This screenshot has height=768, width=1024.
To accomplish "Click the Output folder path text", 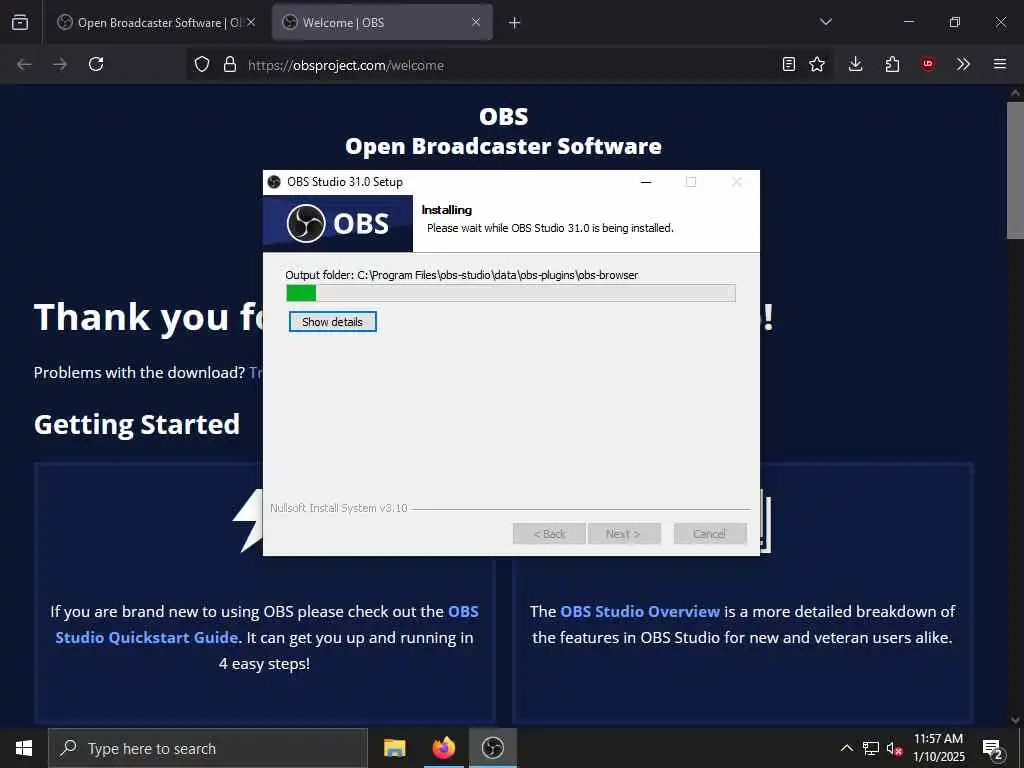I will pyautogui.click(x=462, y=275).
